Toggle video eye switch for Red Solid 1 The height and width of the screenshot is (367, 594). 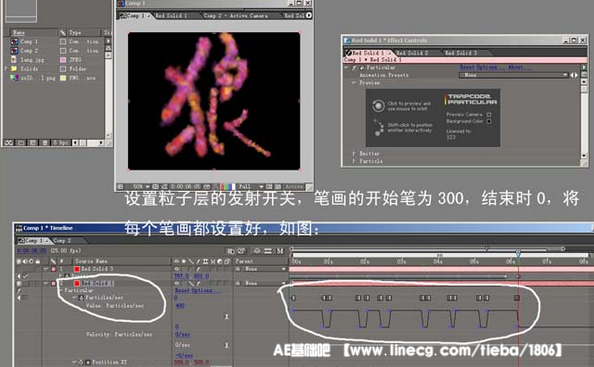(19, 283)
